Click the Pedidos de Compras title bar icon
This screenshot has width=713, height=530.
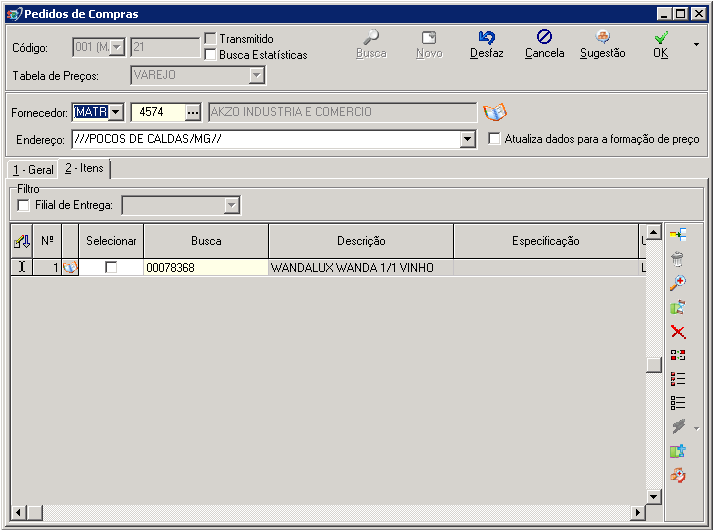pyautogui.click(x=14, y=14)
